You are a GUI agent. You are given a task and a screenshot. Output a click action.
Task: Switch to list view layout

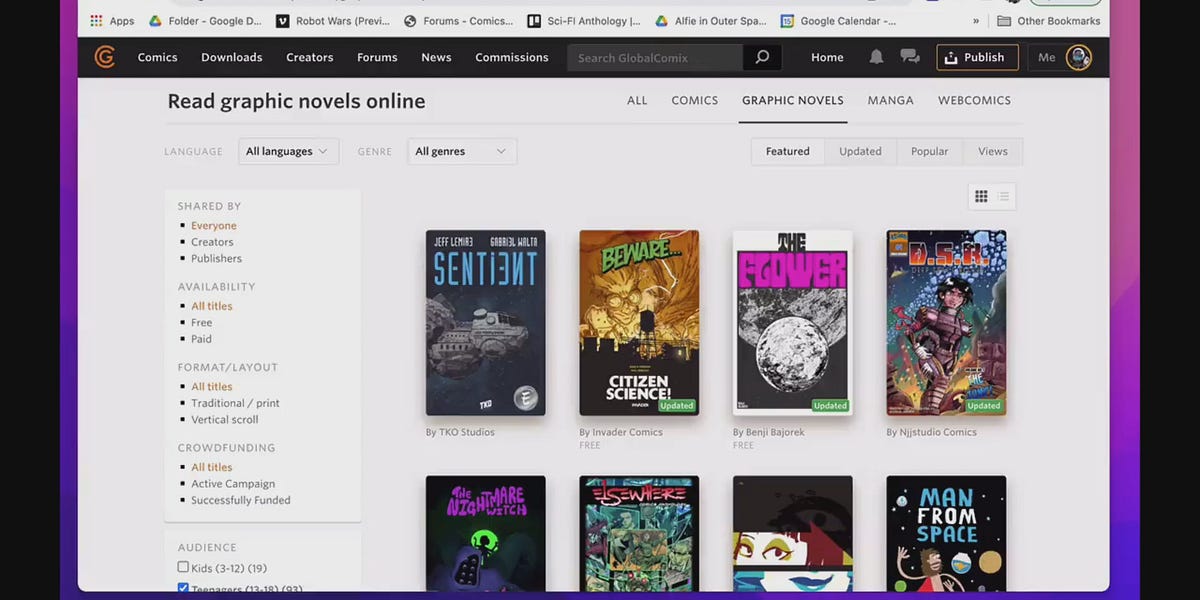[1003, 196]
